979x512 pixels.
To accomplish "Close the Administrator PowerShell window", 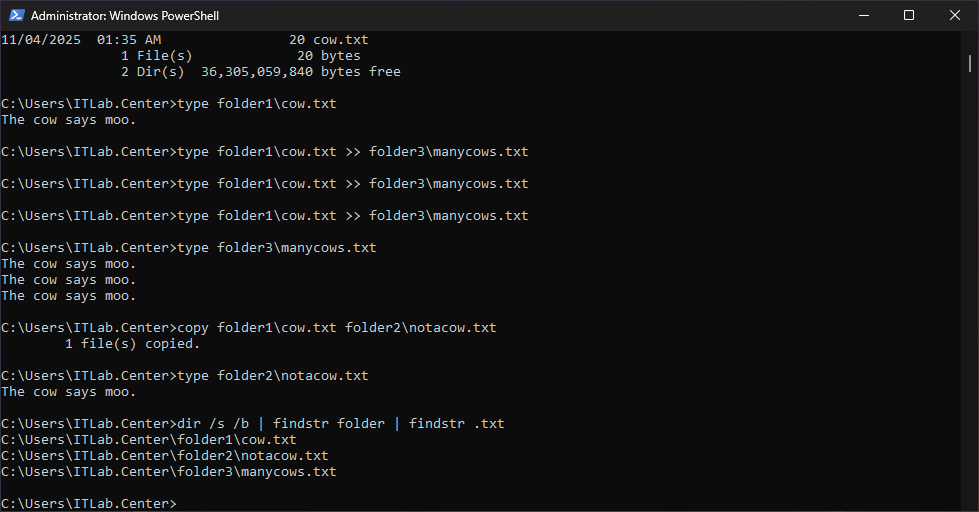I will [x=955, y=15].
